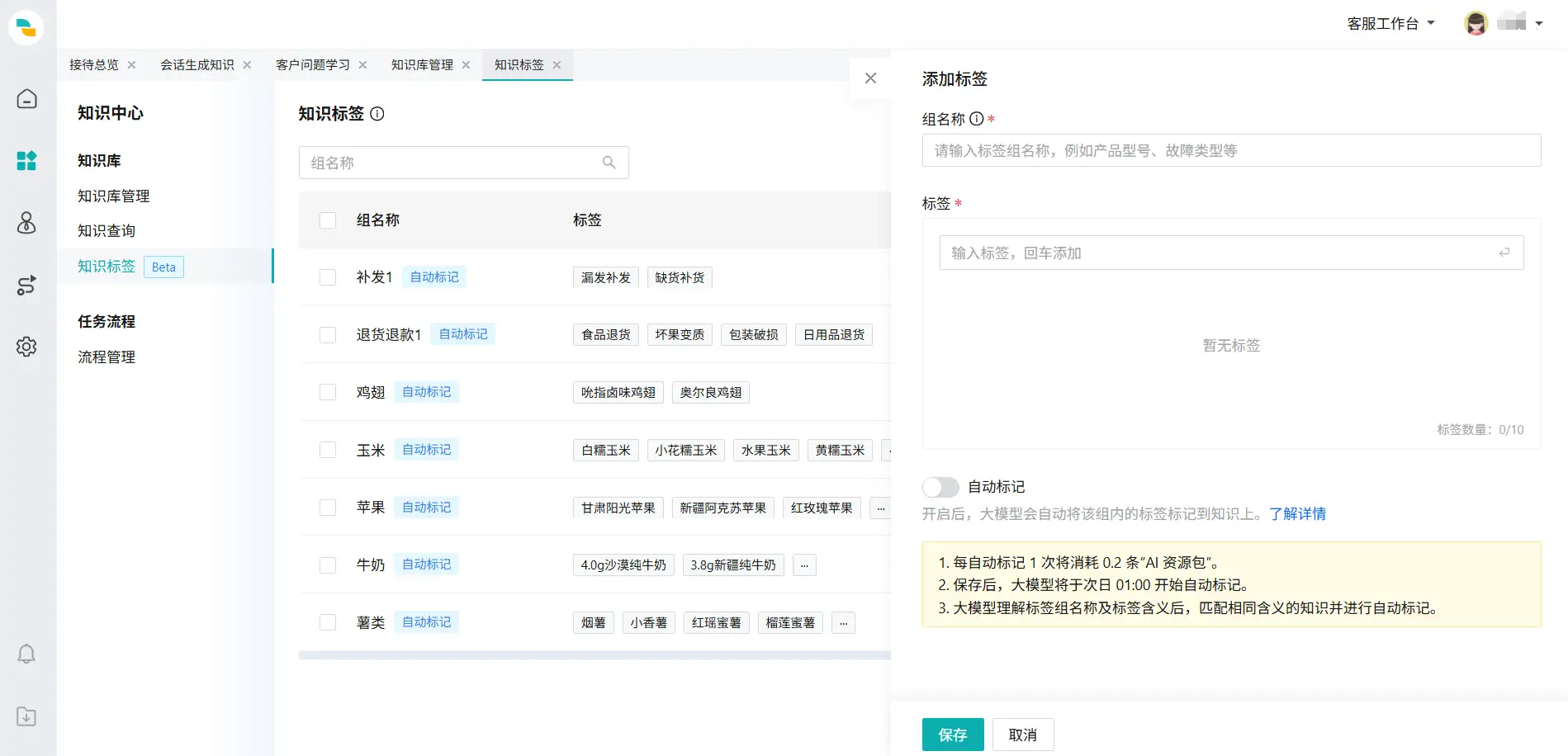The width and height of the screenshot is (1568, 756).
Task: Check the 牛奶 row checkbox
Action: [x=328, y=565]
